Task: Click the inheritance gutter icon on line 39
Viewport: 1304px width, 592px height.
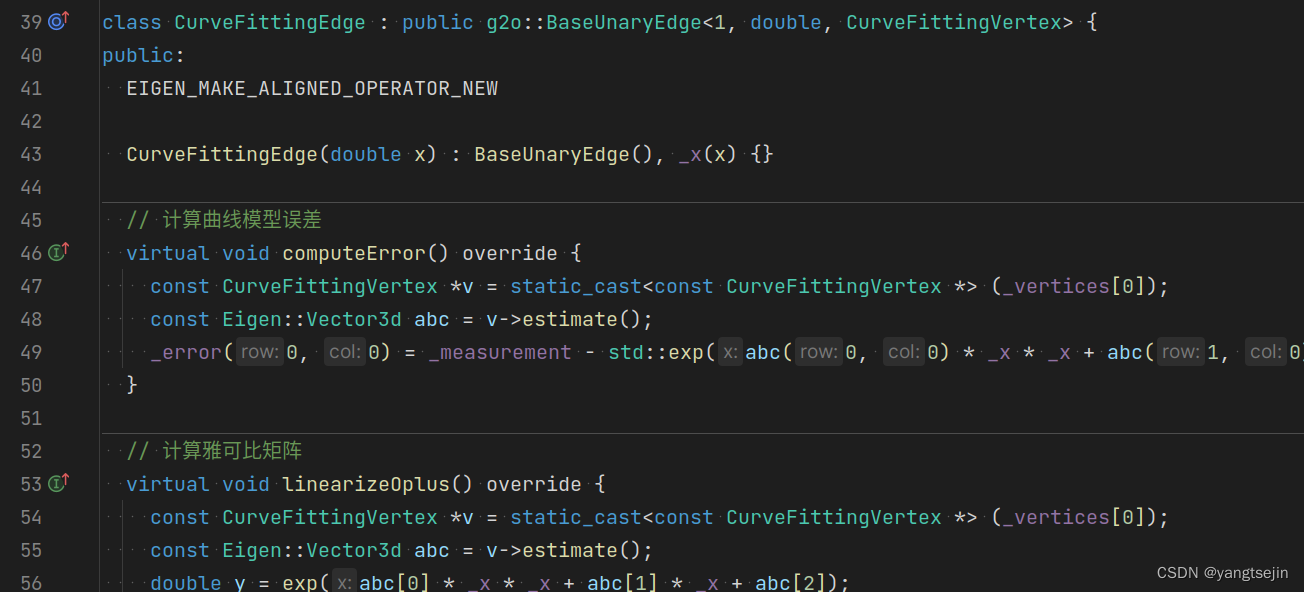Action: [59, 21]
